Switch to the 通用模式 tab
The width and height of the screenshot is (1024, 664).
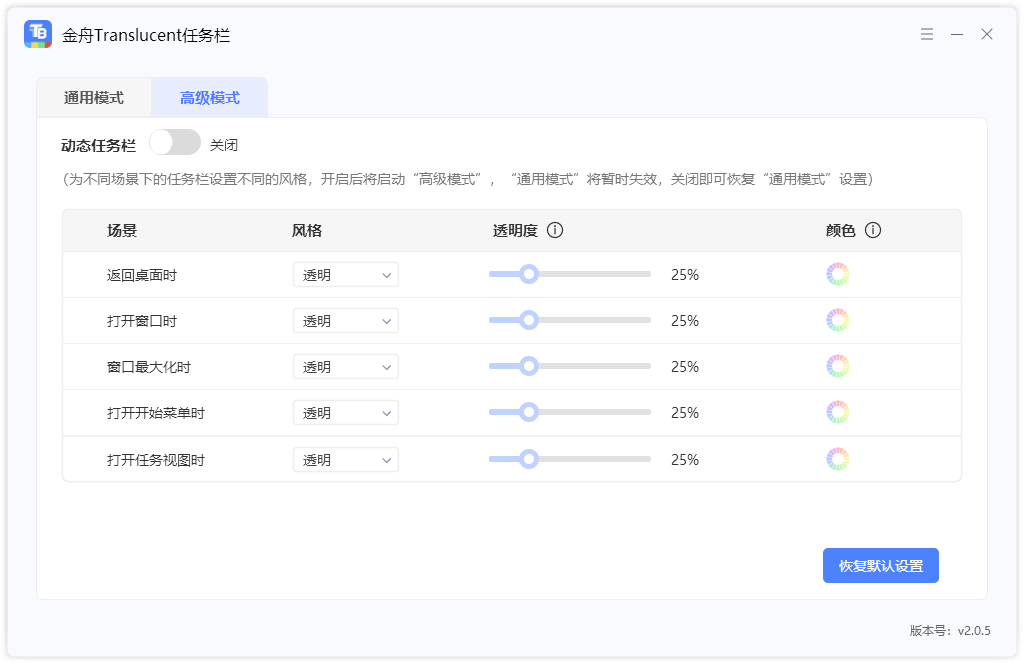pos(94,98)
